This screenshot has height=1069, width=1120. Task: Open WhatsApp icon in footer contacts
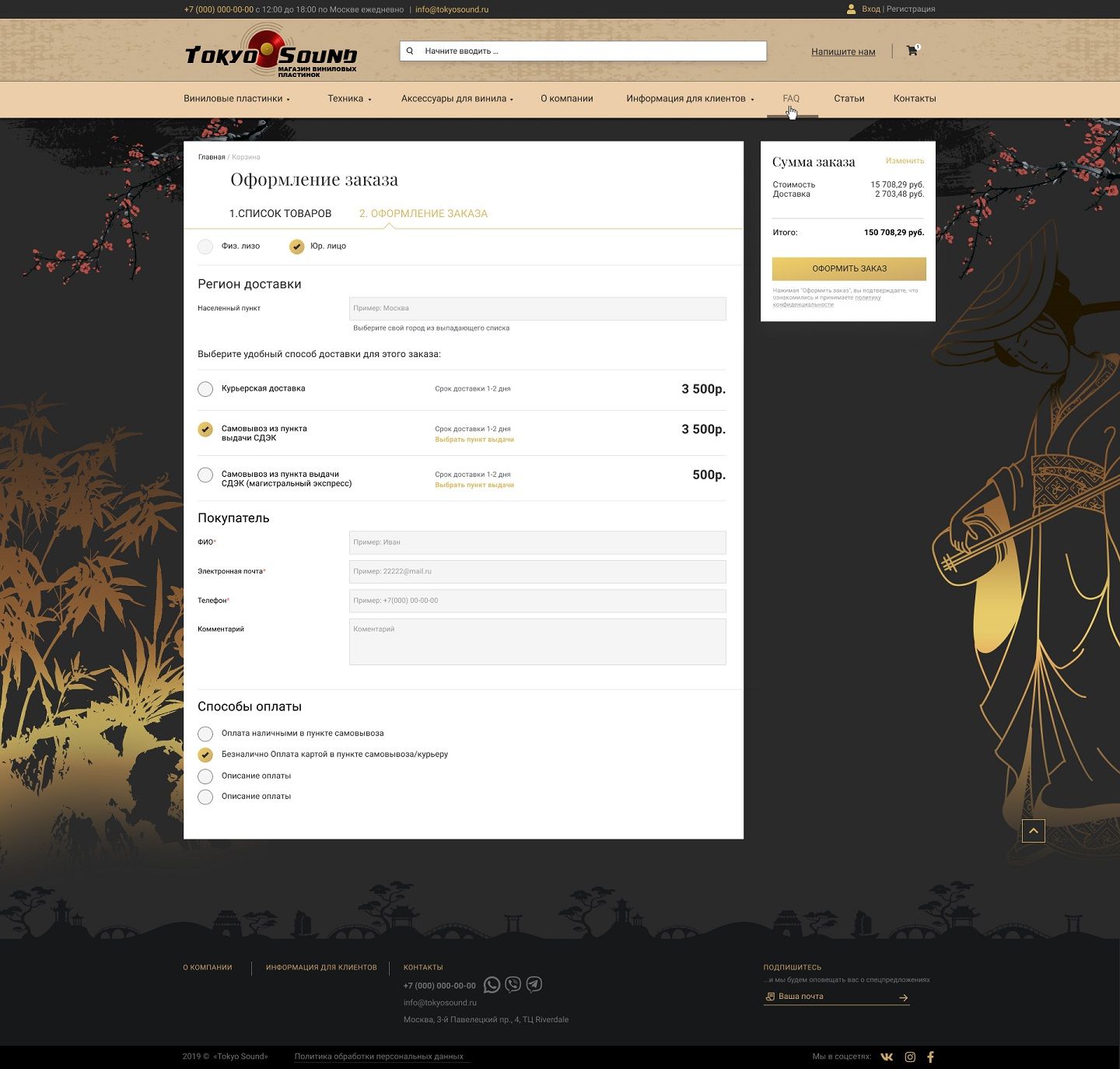[x=492, y=985]
